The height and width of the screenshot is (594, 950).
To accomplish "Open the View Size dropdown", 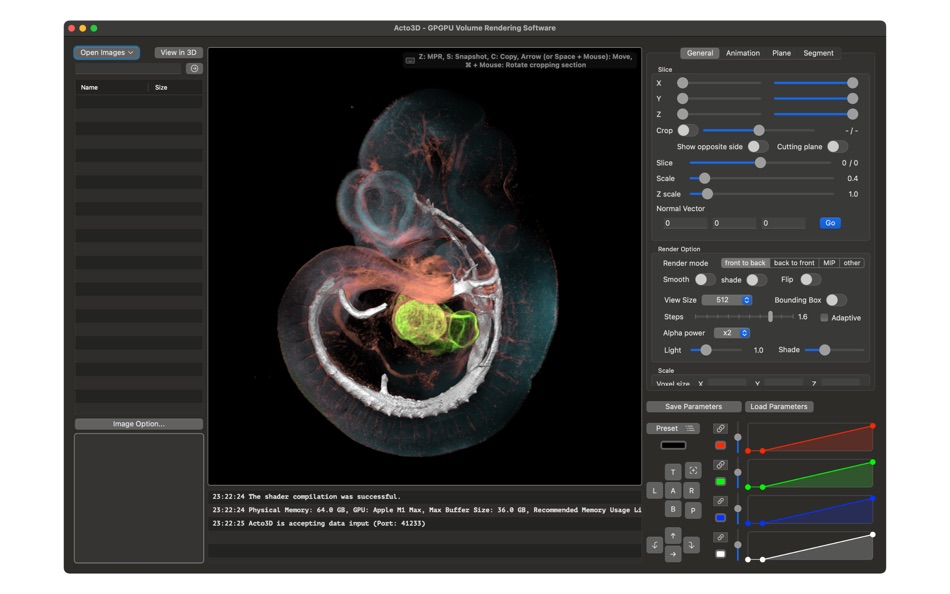I will (x=727, y=300).
